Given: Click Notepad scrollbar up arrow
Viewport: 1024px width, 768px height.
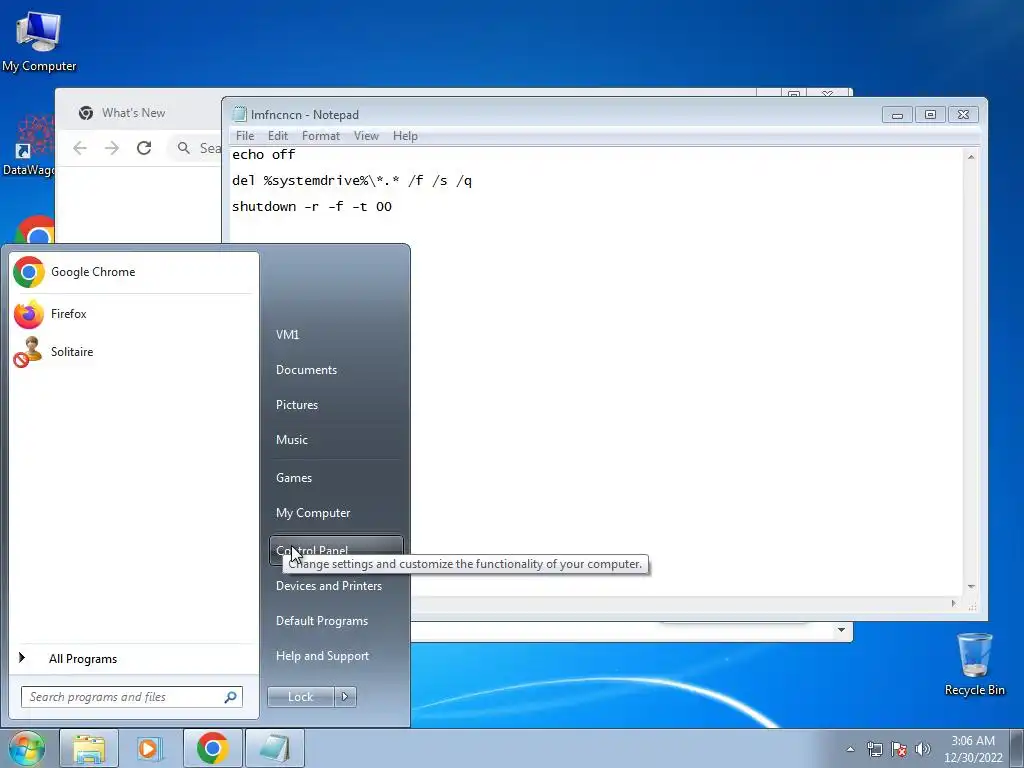Looking at the screenshot, I should (x=971, y=157).
